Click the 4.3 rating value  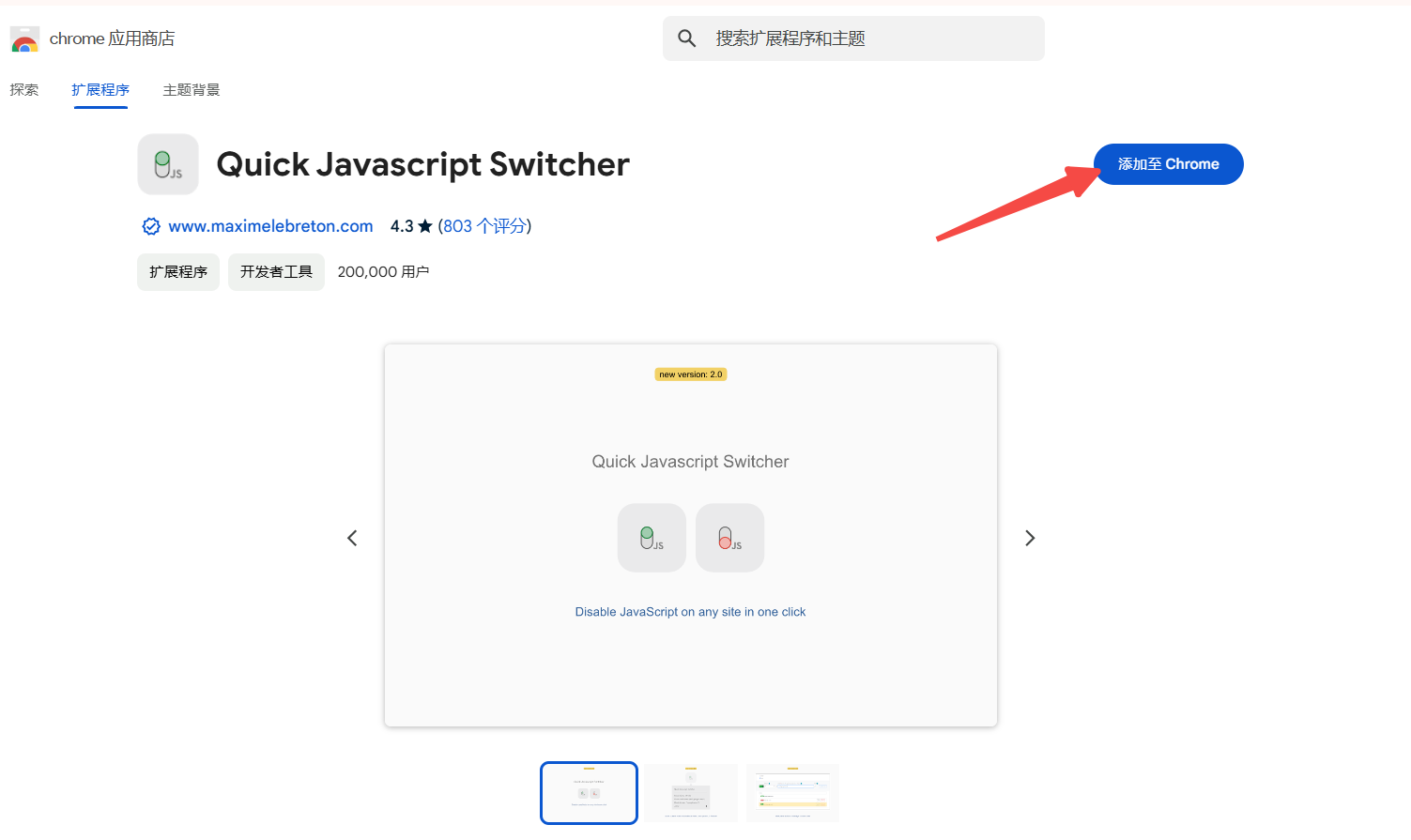(x=402, y=226)
